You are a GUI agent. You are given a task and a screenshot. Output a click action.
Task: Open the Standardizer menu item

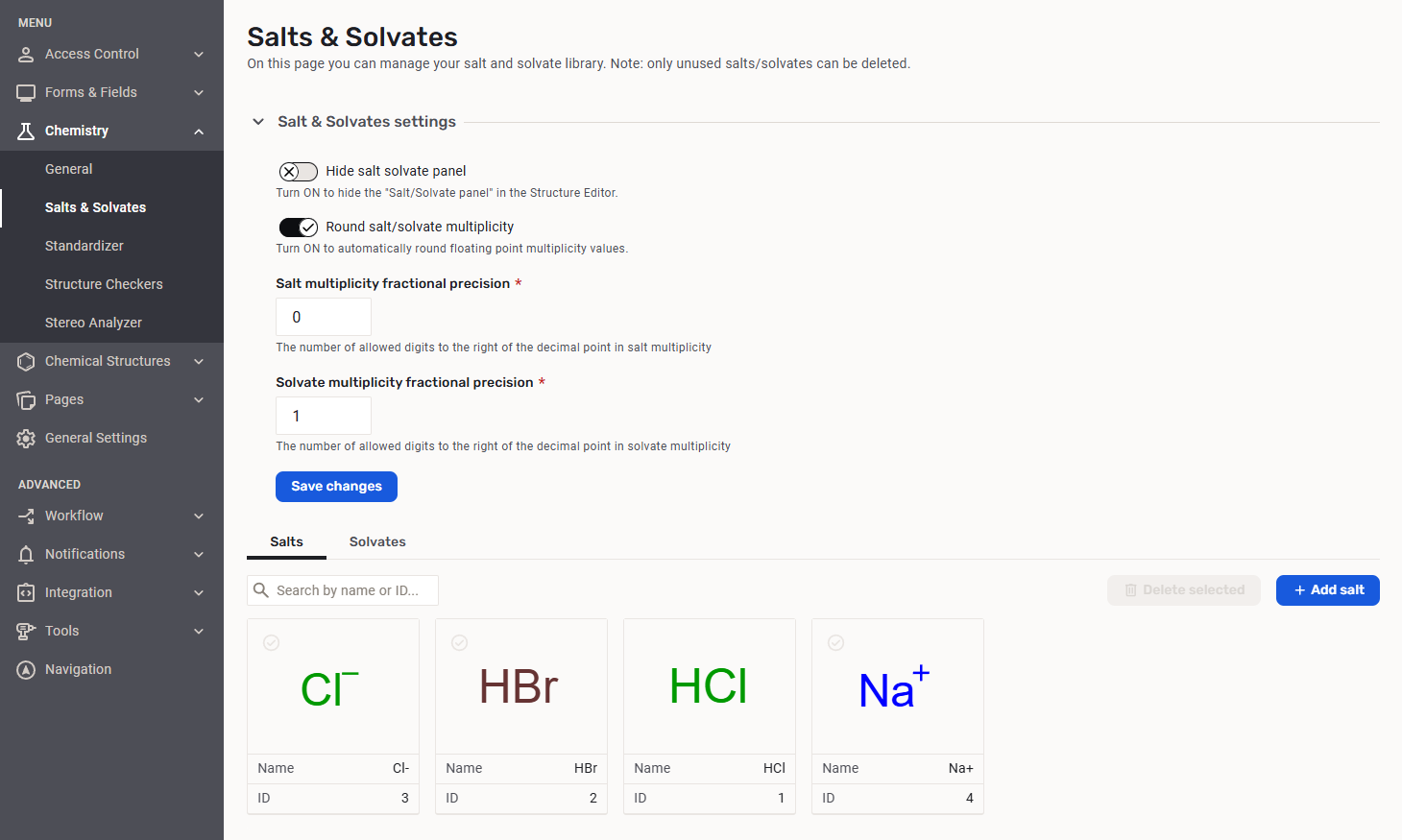85,246
